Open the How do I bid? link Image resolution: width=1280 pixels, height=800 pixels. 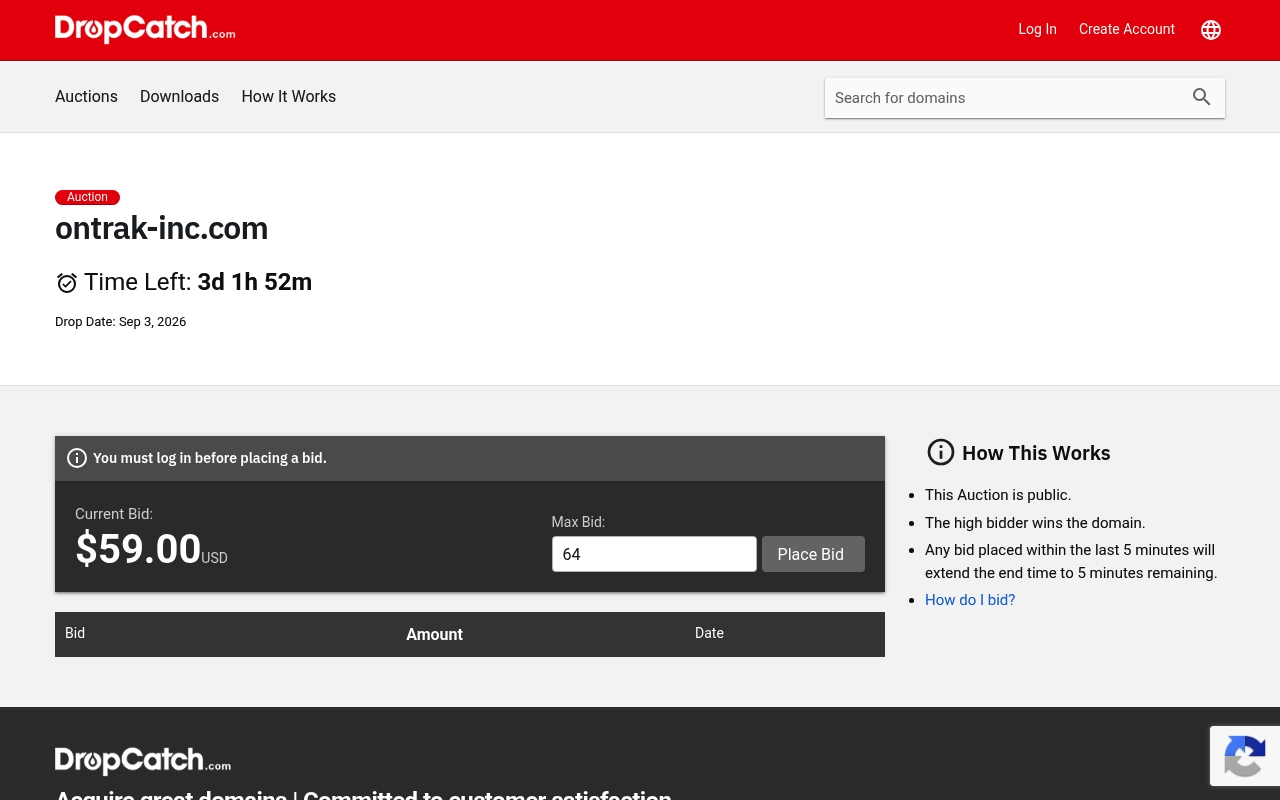970,600
